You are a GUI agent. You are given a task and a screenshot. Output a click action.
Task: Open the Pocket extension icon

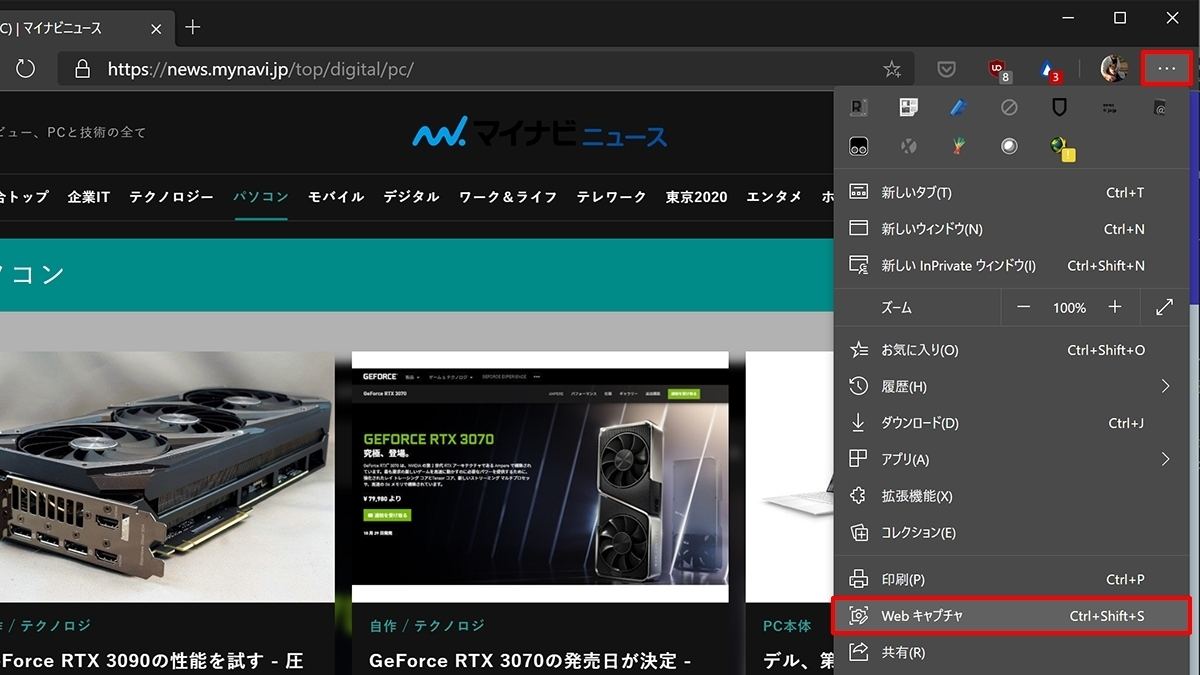(946, 69)
